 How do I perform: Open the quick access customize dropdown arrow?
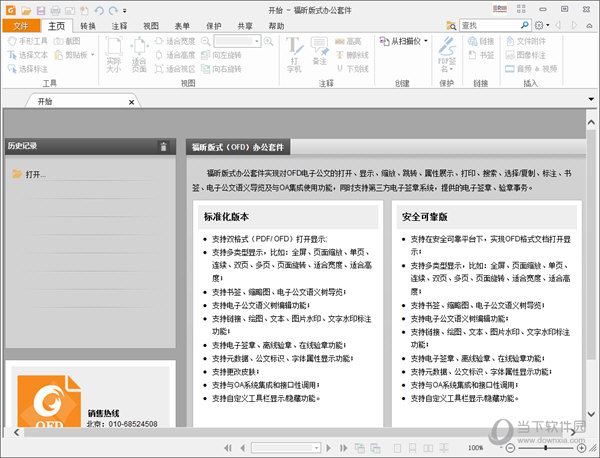tap(125, 11)
